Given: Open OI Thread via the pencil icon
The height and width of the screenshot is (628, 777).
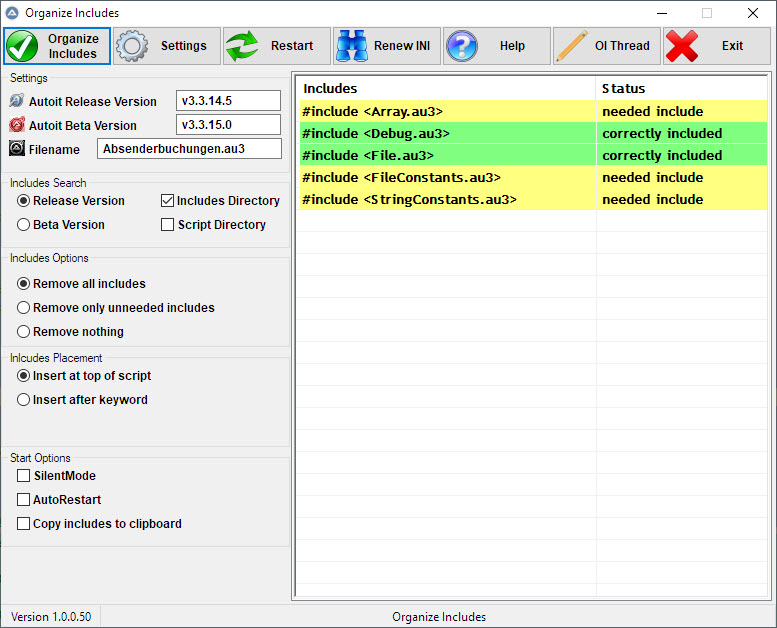Looking at the screenshot, I should [571, 46].
